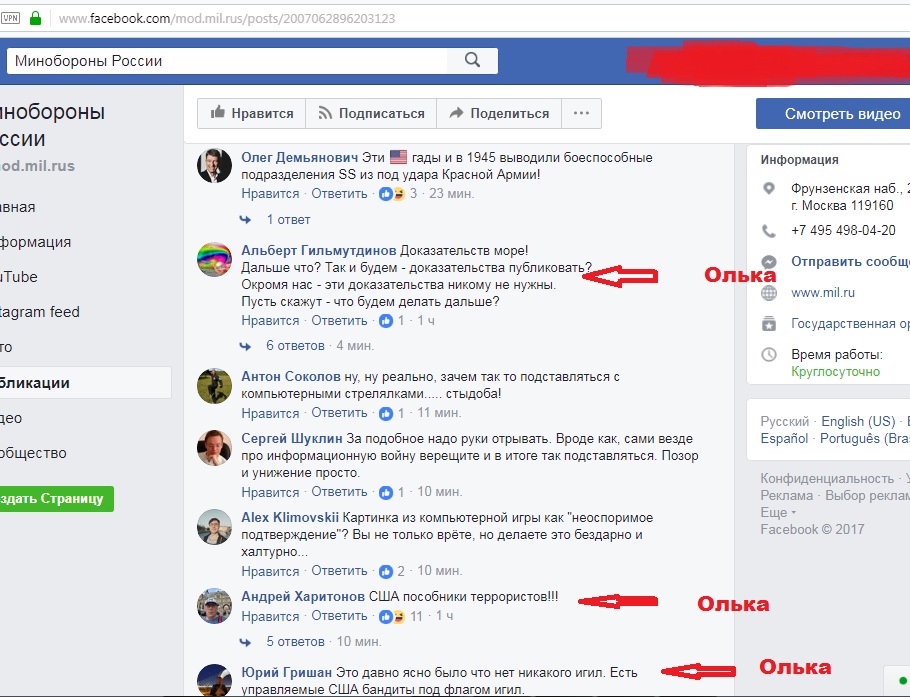Open Alex Klimovskii's avatar
This screenshot has height=697, width=910.
214,526
